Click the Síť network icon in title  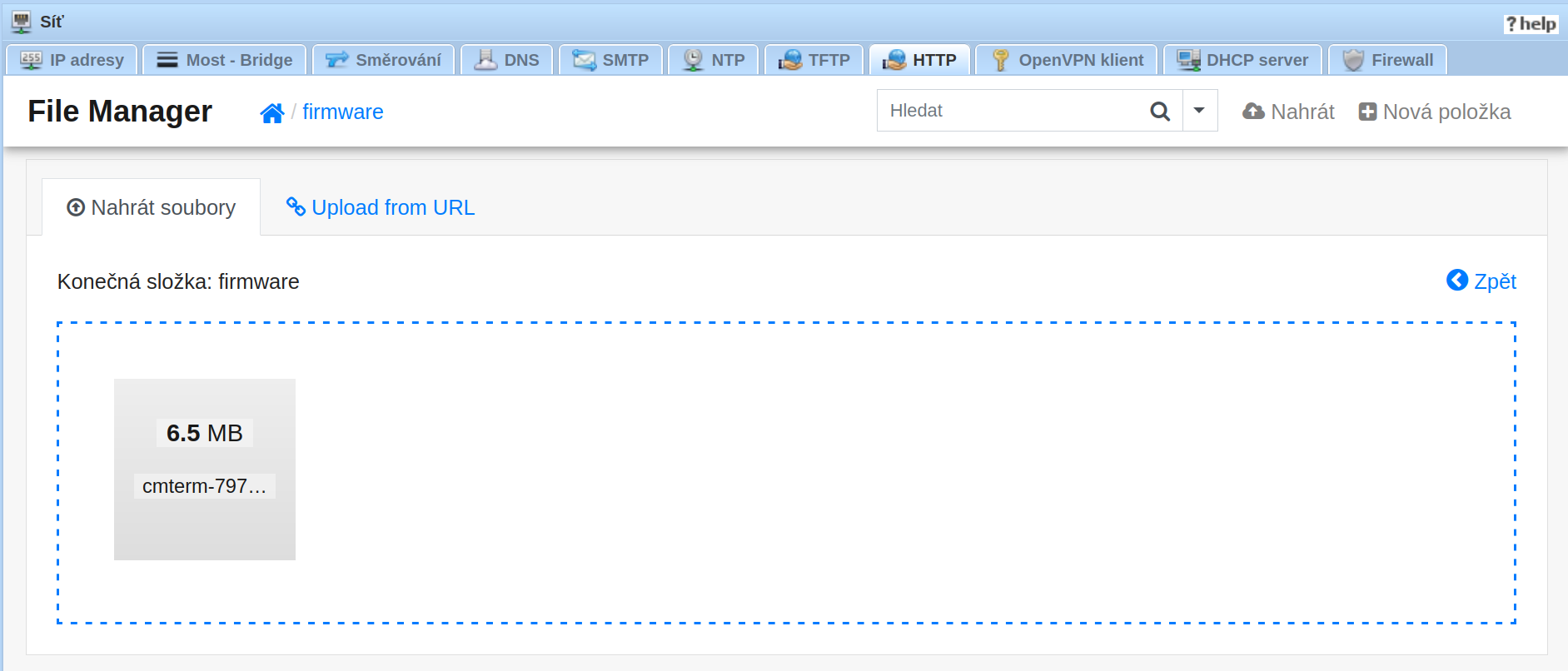coord(22,22)
